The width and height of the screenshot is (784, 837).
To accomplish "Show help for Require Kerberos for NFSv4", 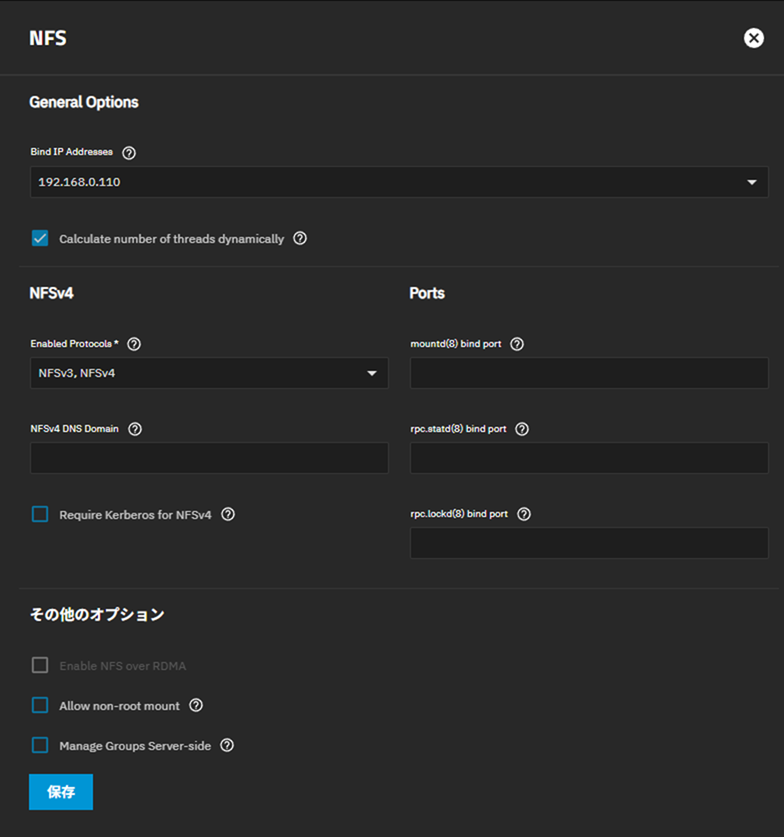I will [228, 514].
